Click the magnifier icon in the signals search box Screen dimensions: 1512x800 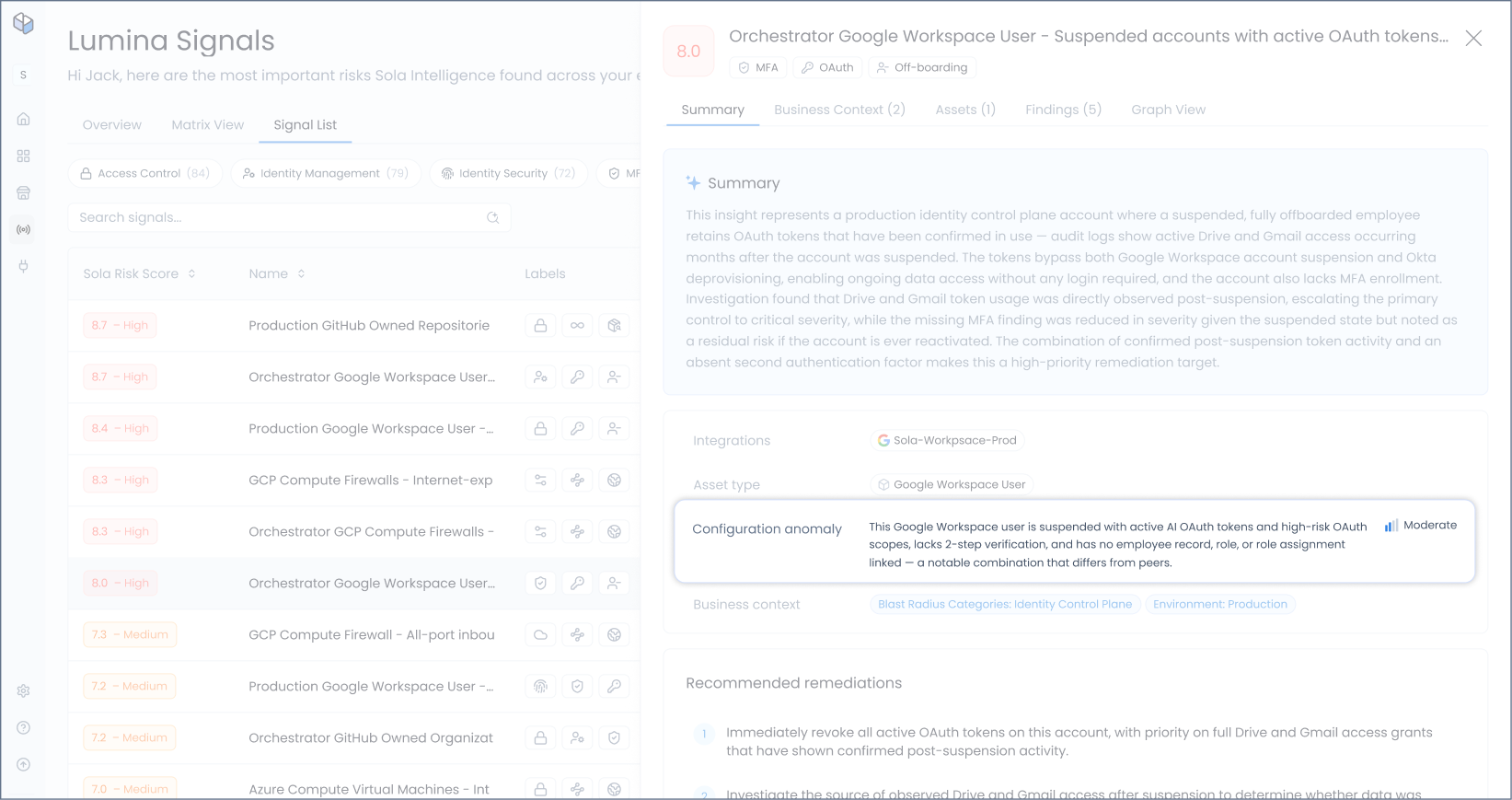[493, 217]
